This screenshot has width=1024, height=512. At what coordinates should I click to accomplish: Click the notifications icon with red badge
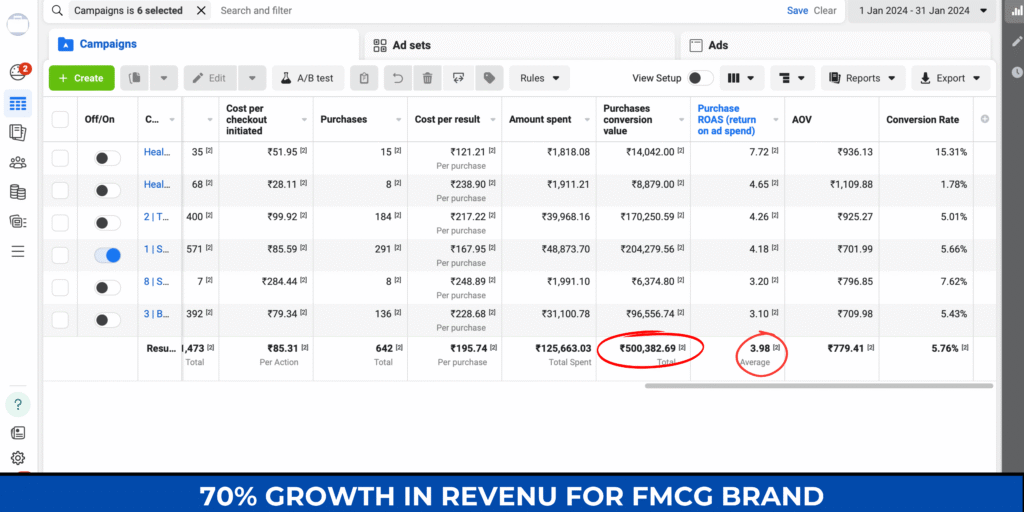click(17, 72)
